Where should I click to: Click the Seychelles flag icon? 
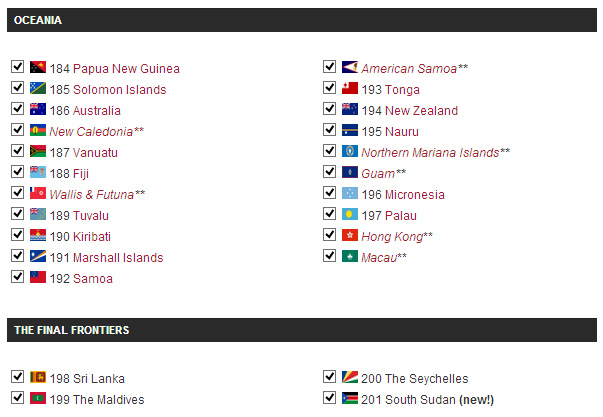(x=350, y=377)
